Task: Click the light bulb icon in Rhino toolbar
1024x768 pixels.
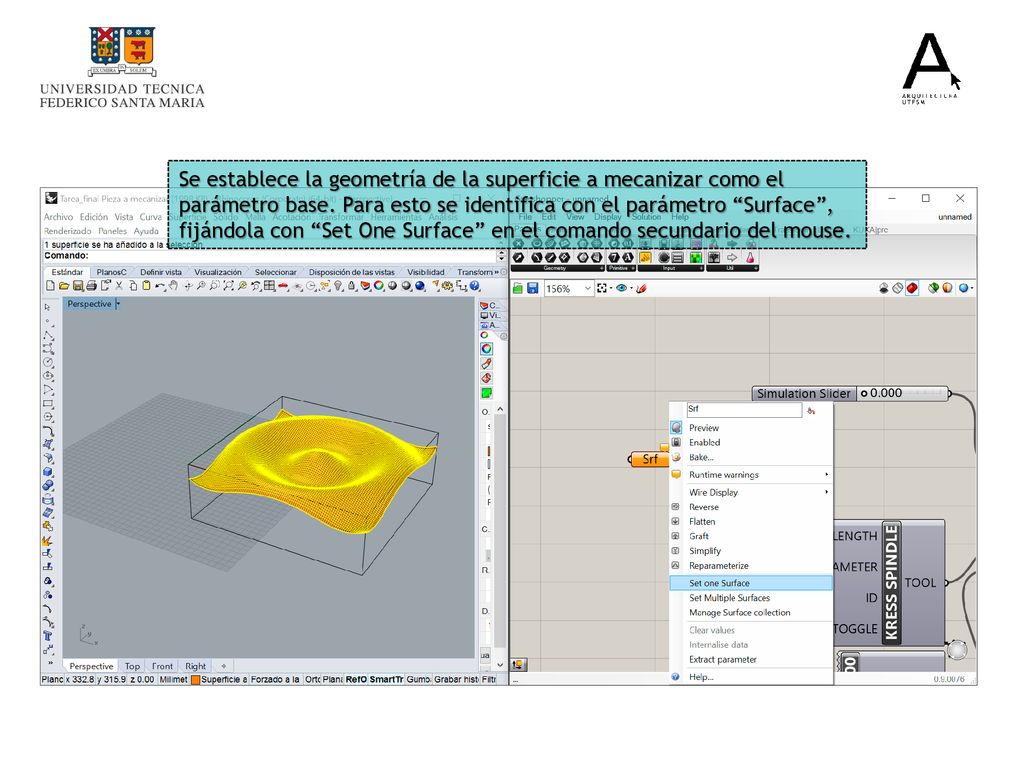Action: [338, 285]
